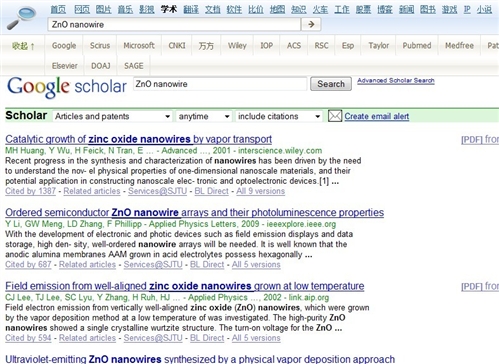499x364 pixels.
Task: Switch to the CNKI search engine tab
Action: pyautogui.click(x=177, y=46)
